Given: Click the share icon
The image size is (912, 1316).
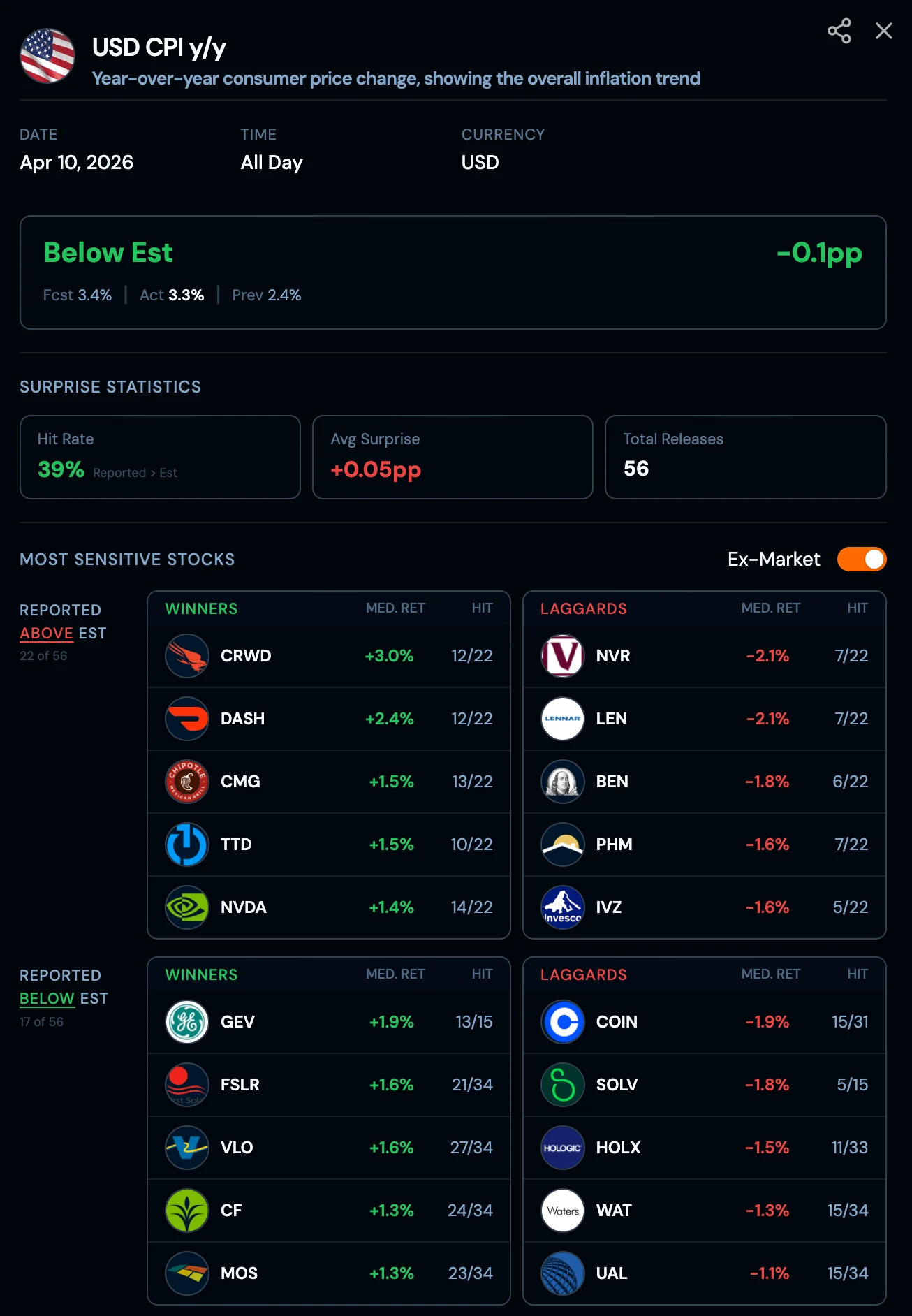Looking at the screenshot, I should pos(839,31).
